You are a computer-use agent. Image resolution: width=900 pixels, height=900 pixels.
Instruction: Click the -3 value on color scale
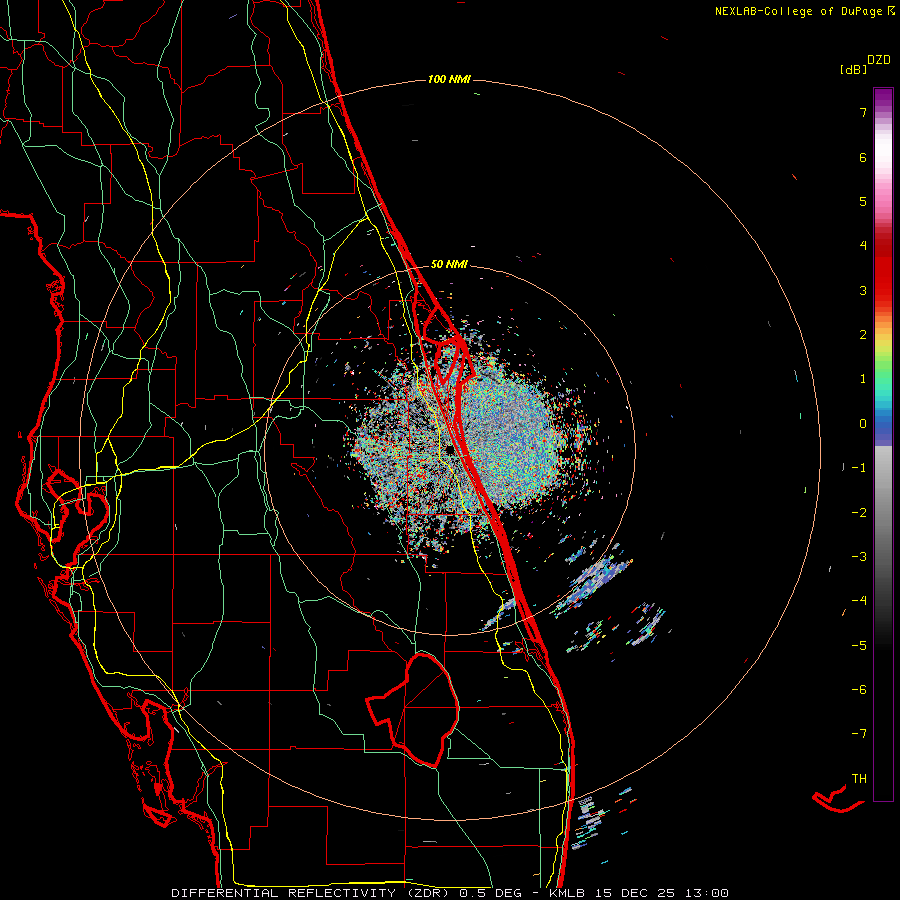859,557
